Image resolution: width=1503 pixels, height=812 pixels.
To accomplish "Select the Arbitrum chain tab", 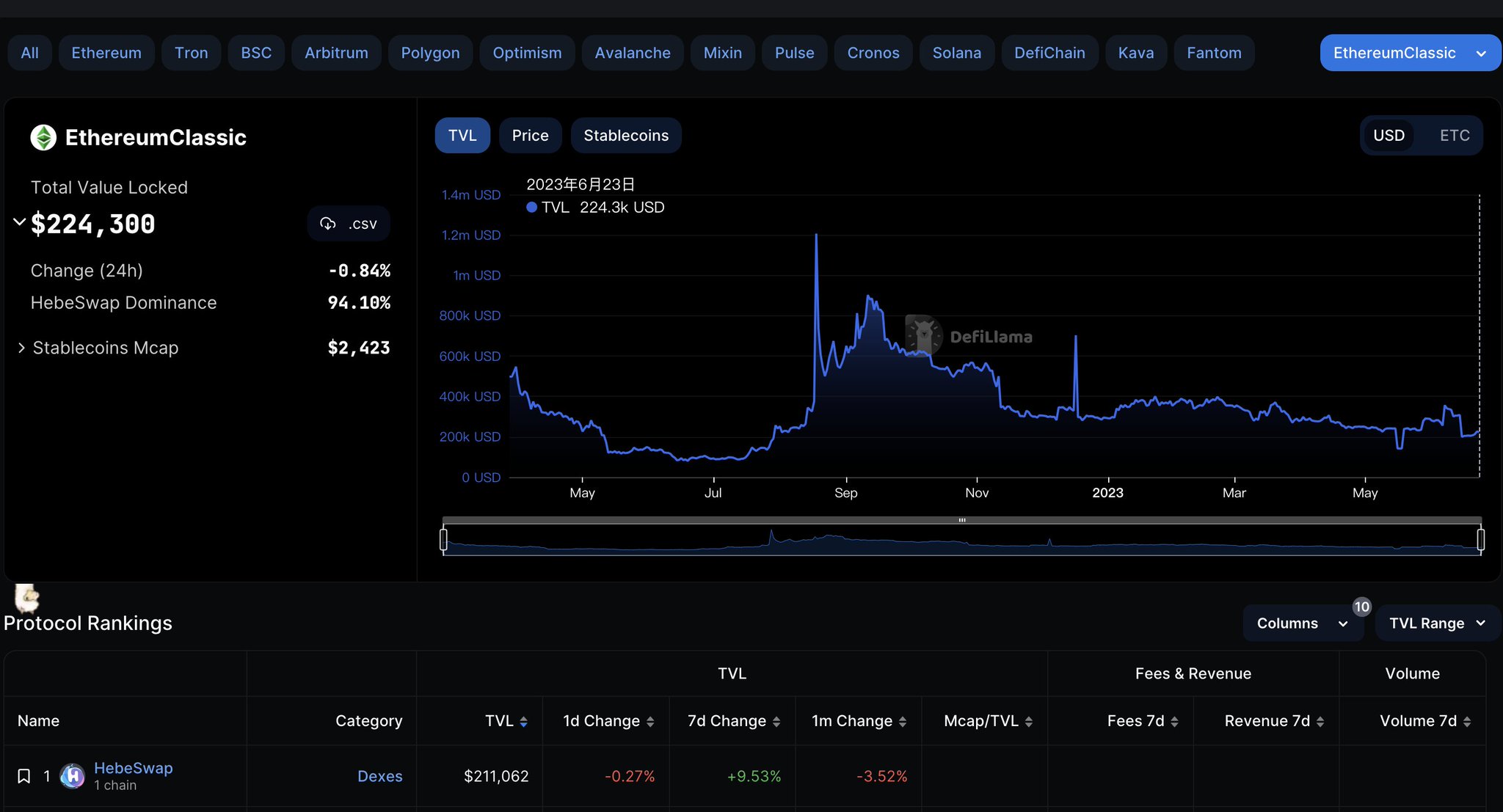I will [x=336, y=53].
